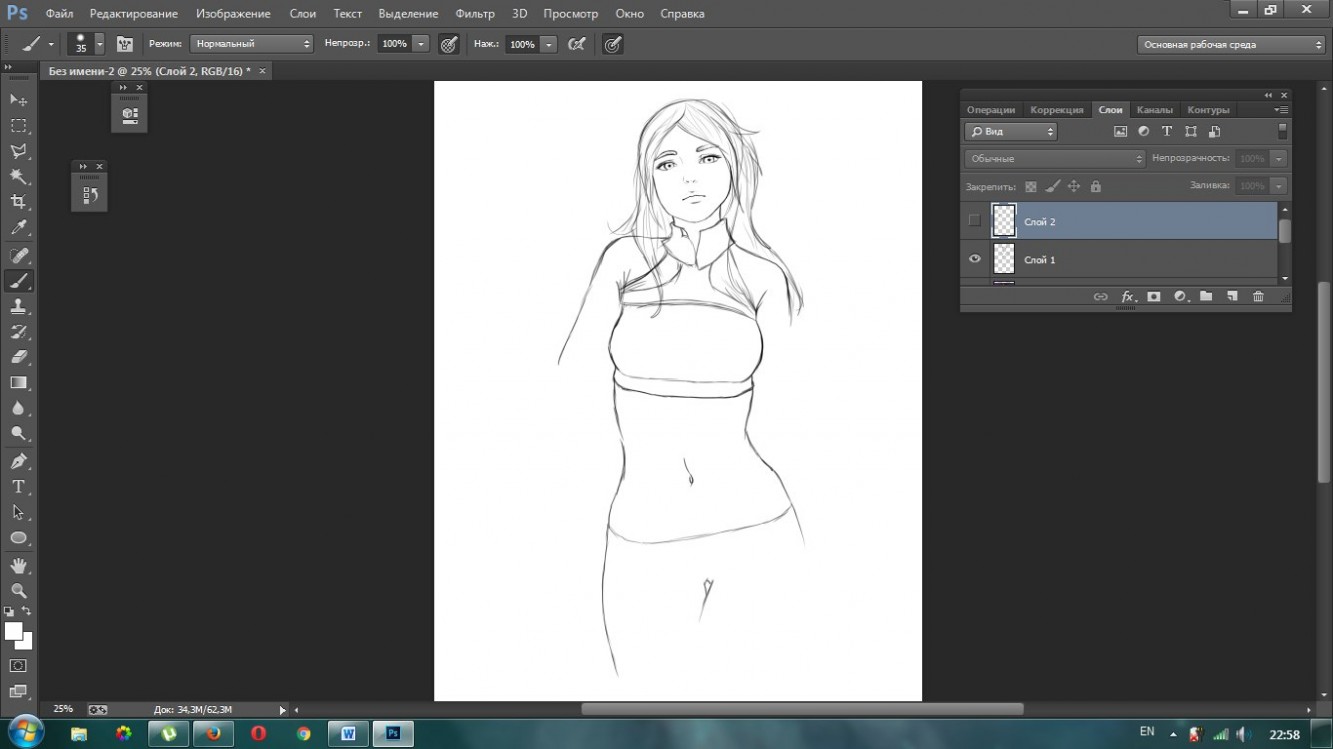
Task: Open the brush preset picker arrow
Action: click(99, 45)
